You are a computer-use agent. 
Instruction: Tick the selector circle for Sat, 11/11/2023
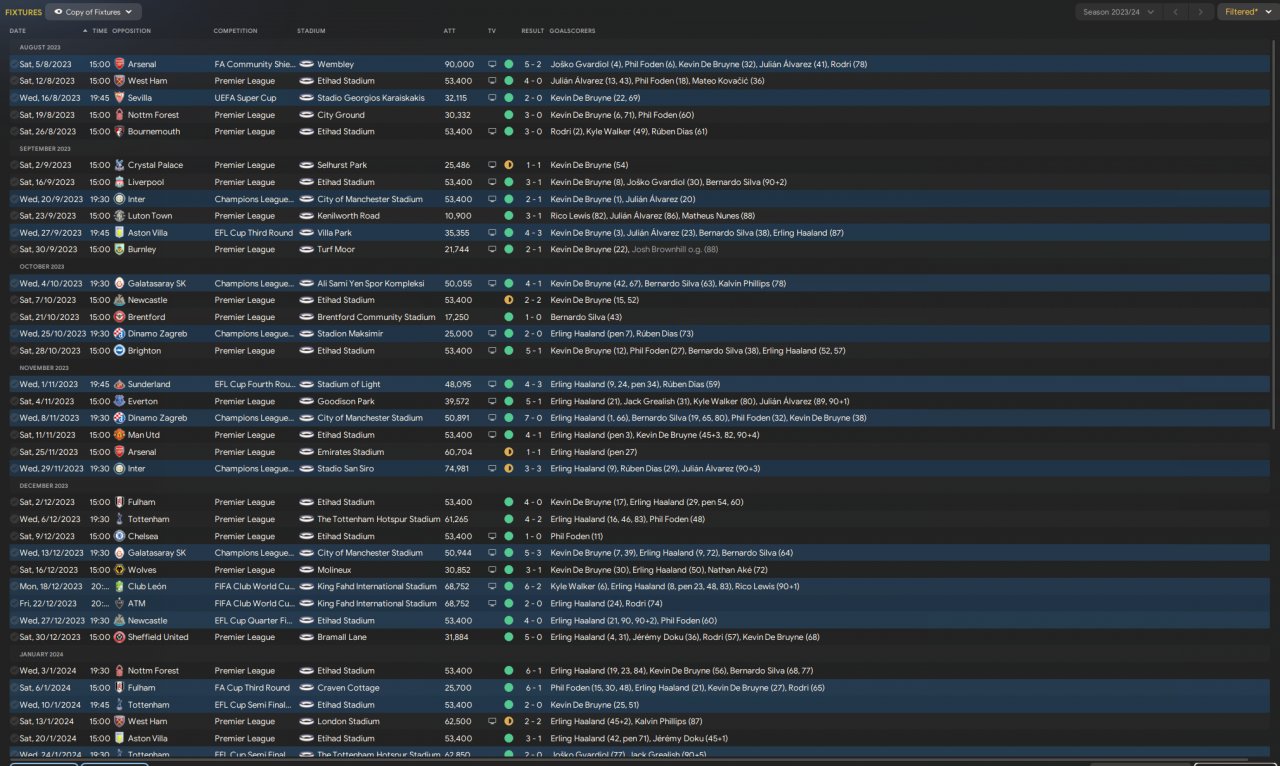14,435
